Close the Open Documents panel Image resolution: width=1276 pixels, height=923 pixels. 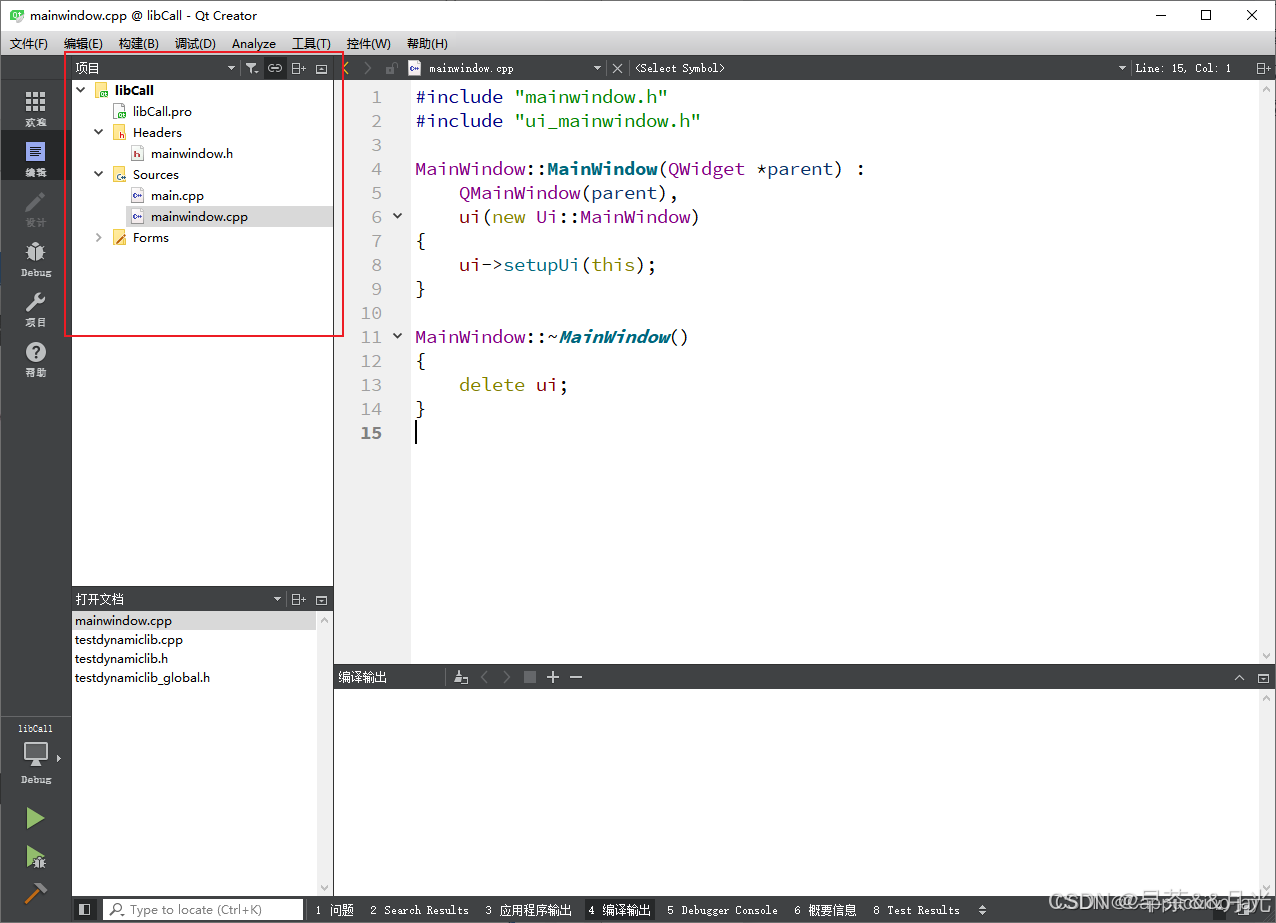tap(321, 599)
